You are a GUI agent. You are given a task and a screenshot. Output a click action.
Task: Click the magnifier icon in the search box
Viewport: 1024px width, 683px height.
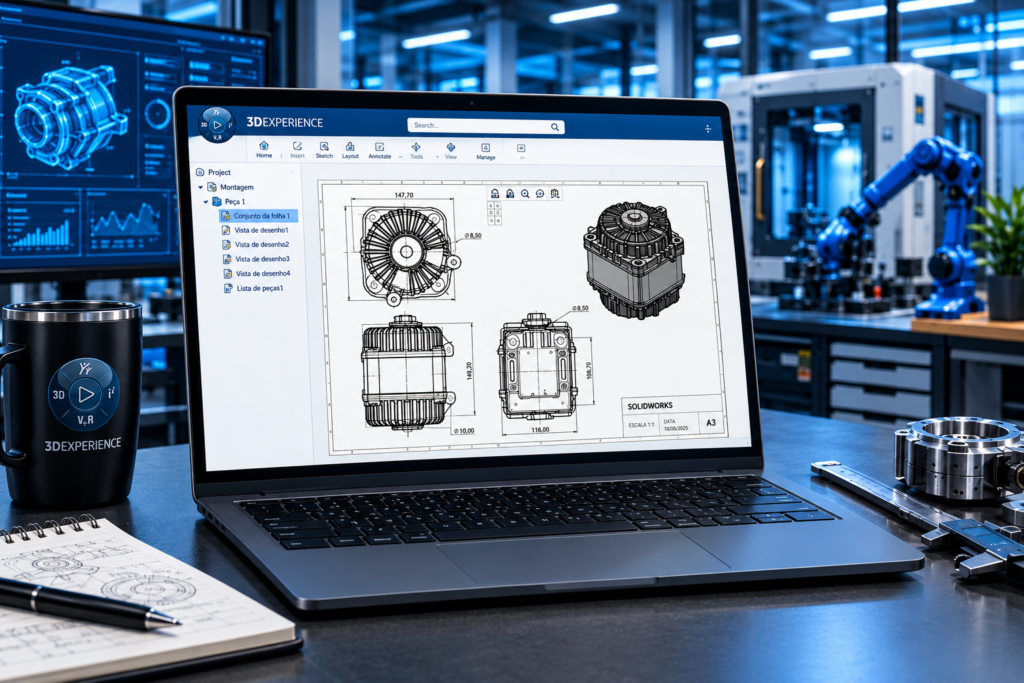[554, 127]
